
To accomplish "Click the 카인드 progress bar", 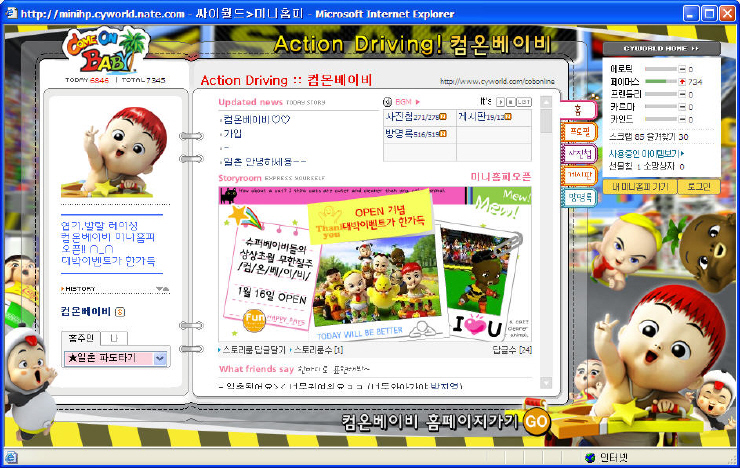I will (661, 119).
